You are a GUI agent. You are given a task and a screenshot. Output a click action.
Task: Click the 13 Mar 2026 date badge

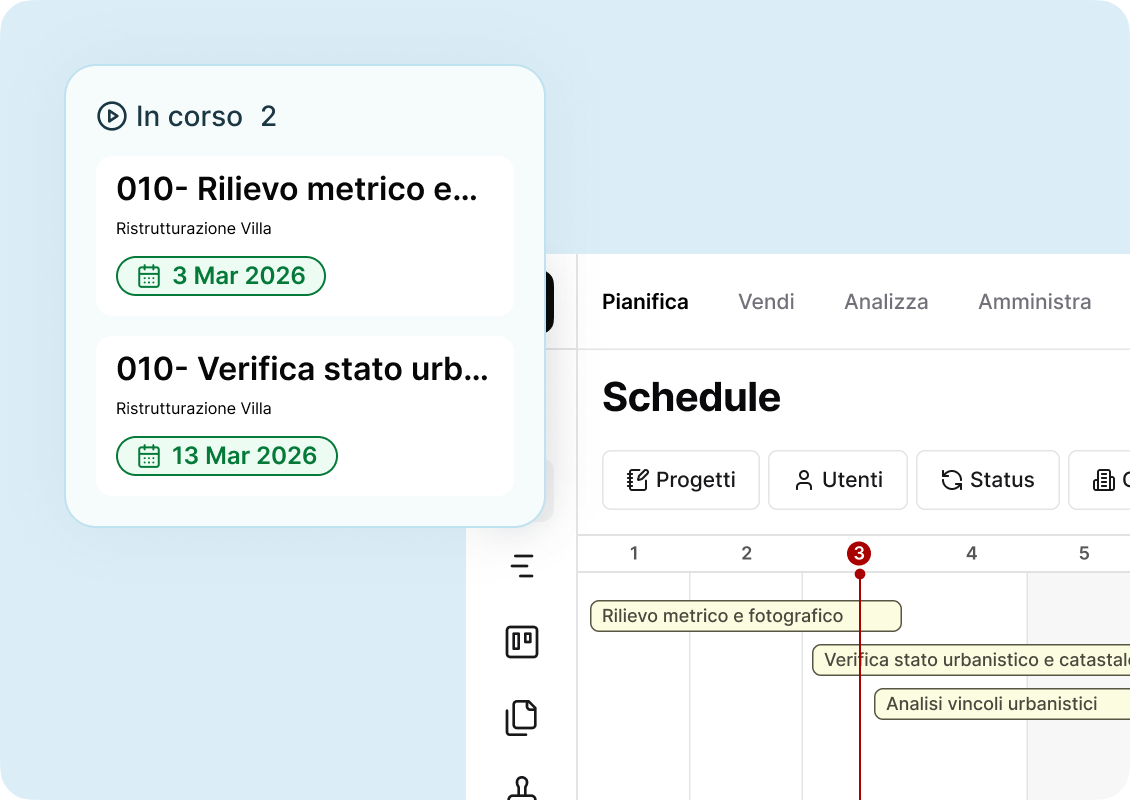click(x=226, y=456)
